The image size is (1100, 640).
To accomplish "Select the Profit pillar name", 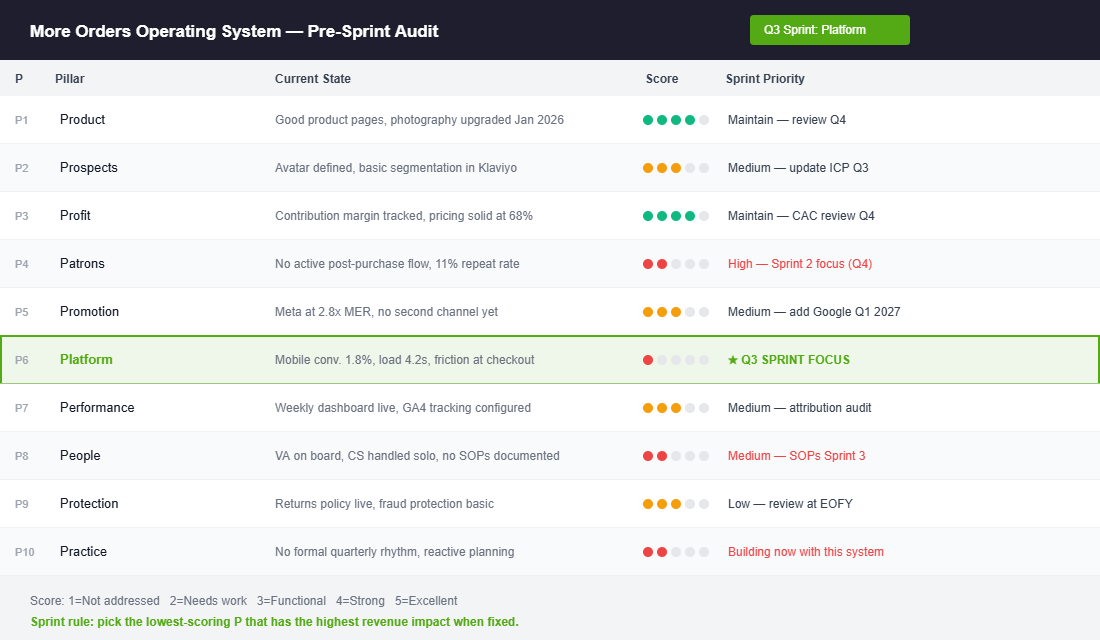I will (75, 215).
